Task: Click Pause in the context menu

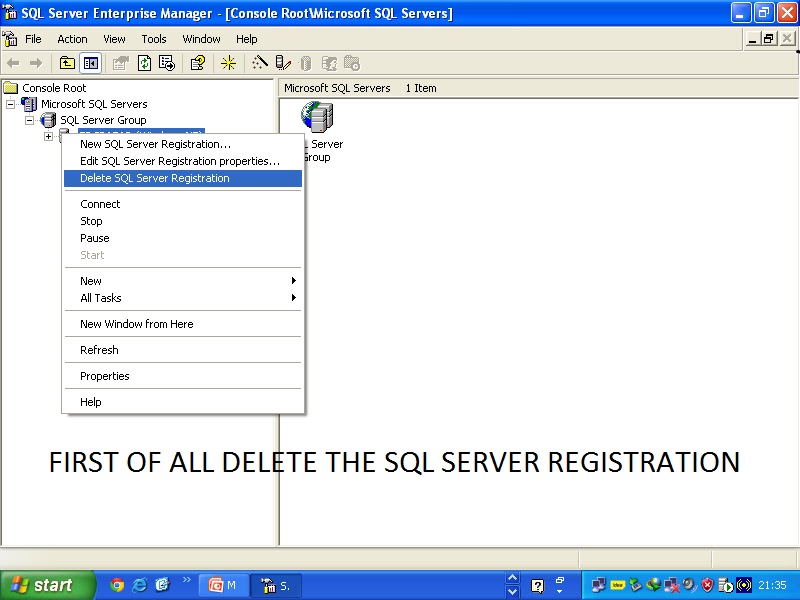Action: tap(183, 238)
